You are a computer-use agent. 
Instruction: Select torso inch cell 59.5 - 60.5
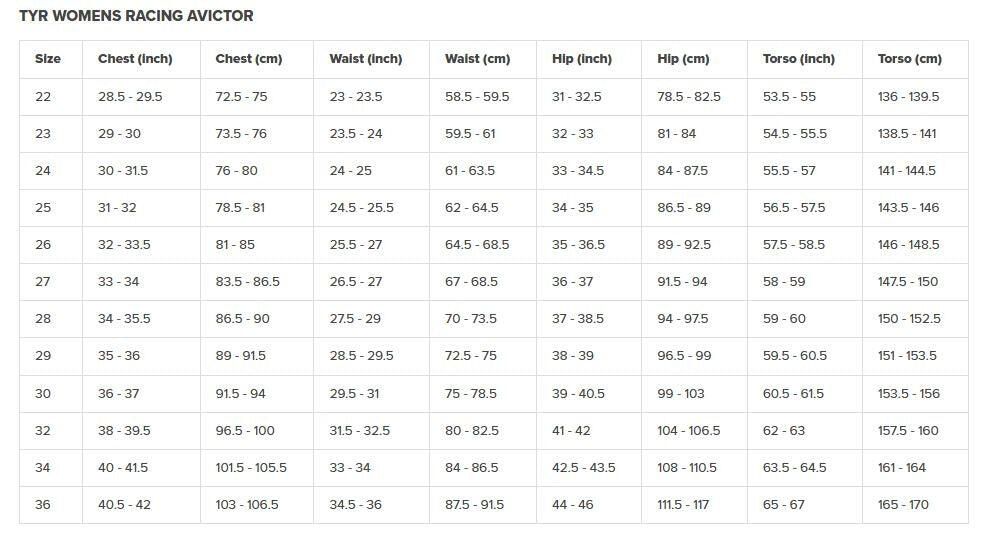(795, 356)
